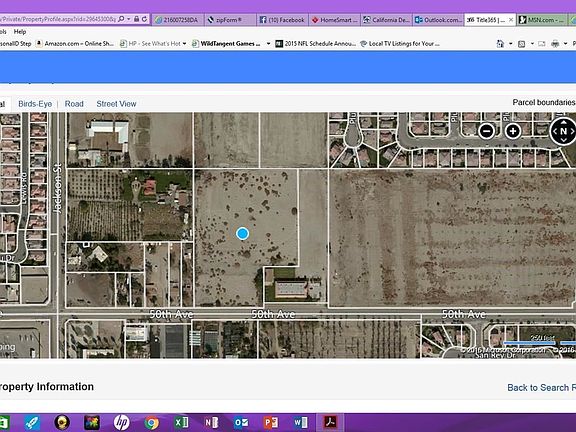Open the colorful puzzle app in taskbar

(x=91, y=422)
